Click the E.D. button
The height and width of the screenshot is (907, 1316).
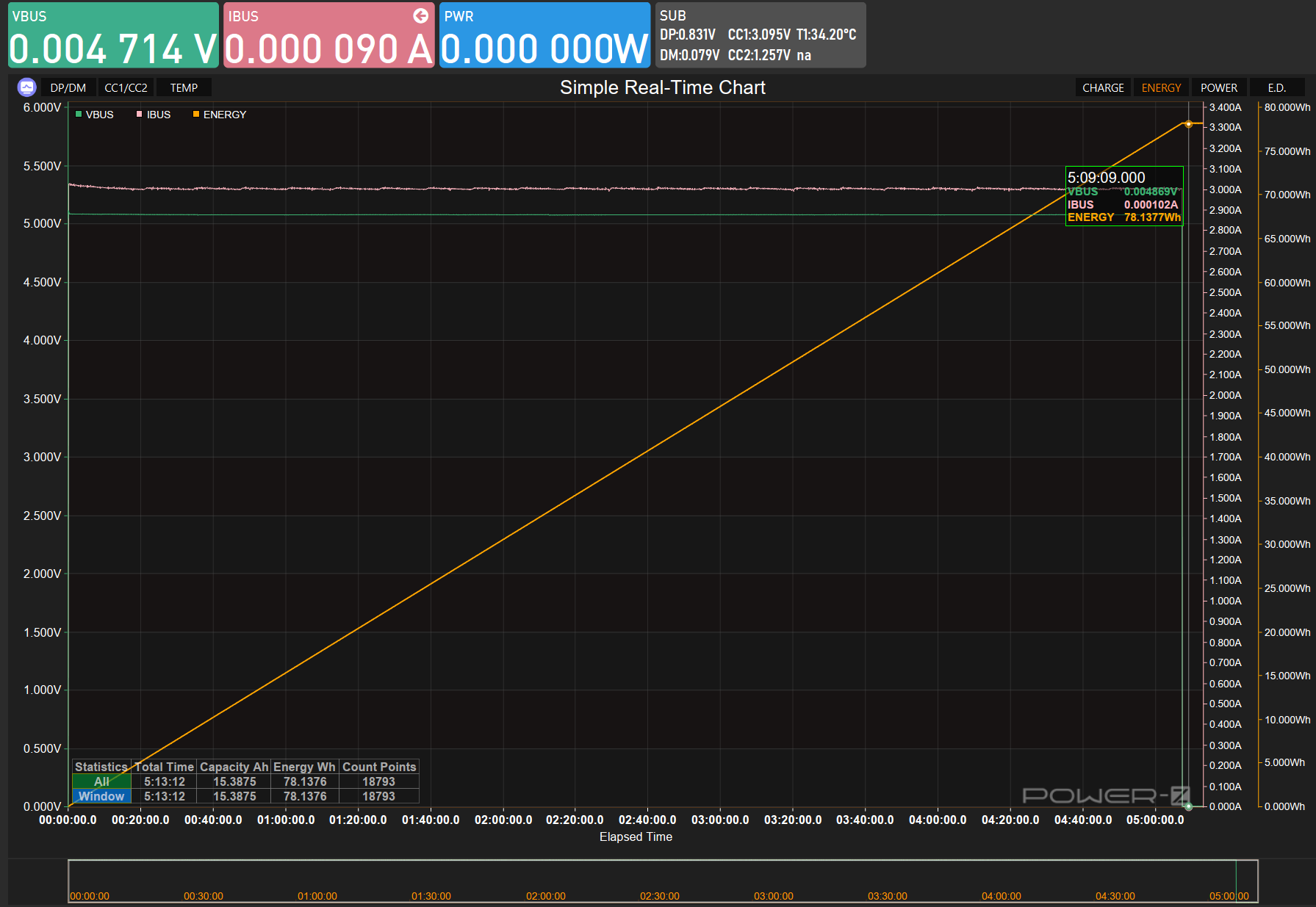(x=1276, y=88)
